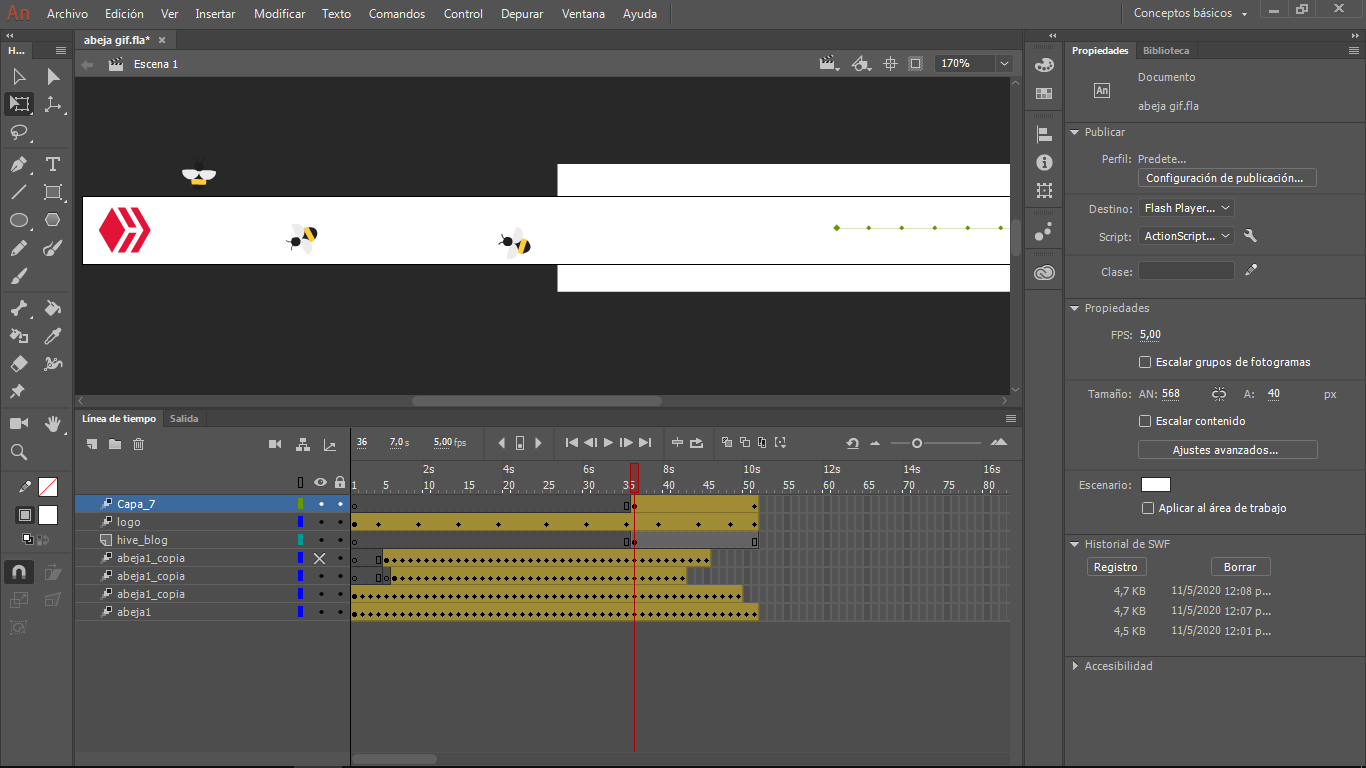Select the Paint Bucket tool
This screenshot has height=768, width=1366.
(53, 308)
